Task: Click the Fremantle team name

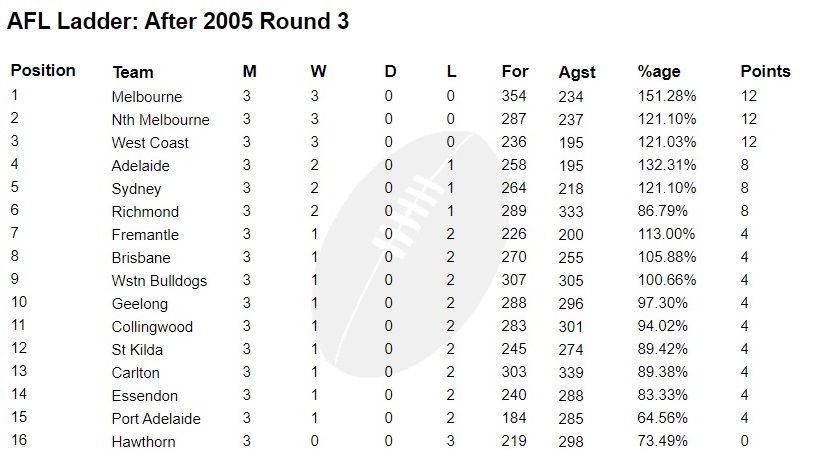Action: (x=145, y=235)
